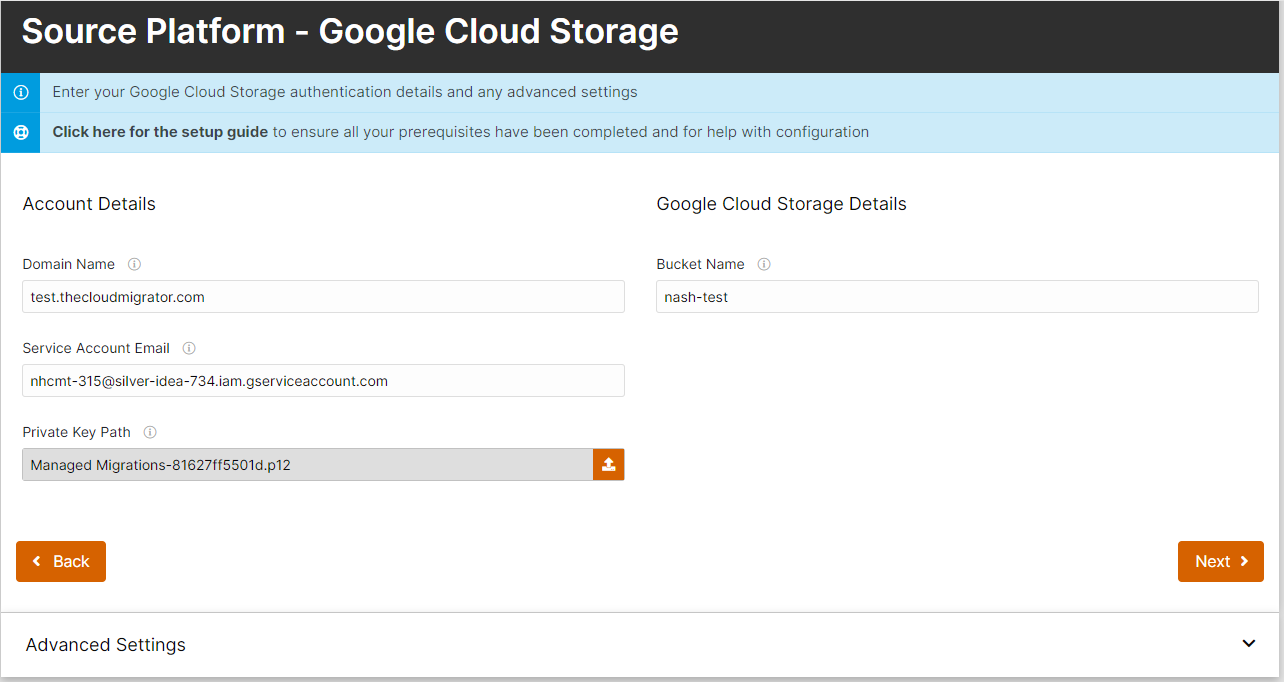Focus the Service Account Email field
The width and height of the screenshot is (1284, 682).
coord(323,381)
